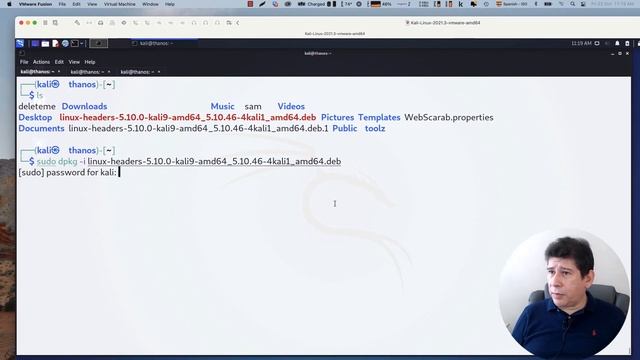
Task: Click the Bluetooth icon in the macOS menu bar
Action: pos(536,4)
